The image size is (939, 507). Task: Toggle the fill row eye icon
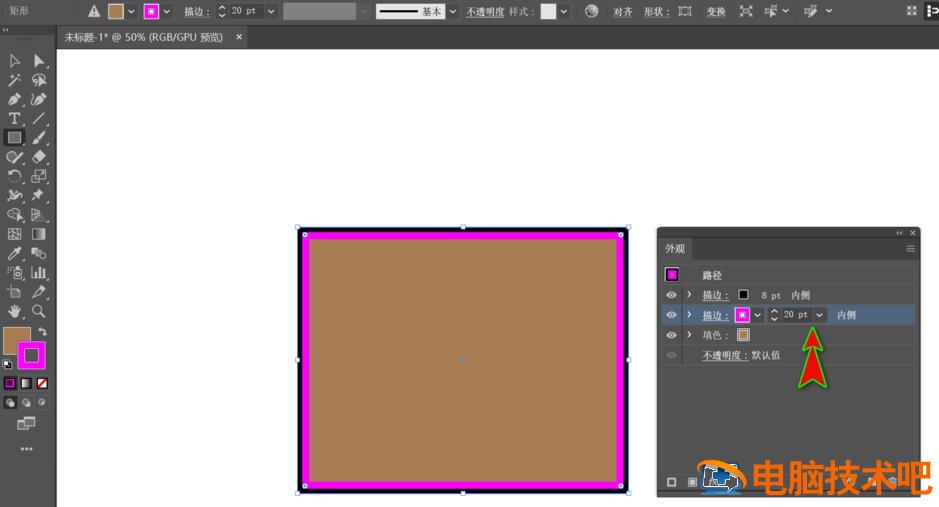pos(671,335)
